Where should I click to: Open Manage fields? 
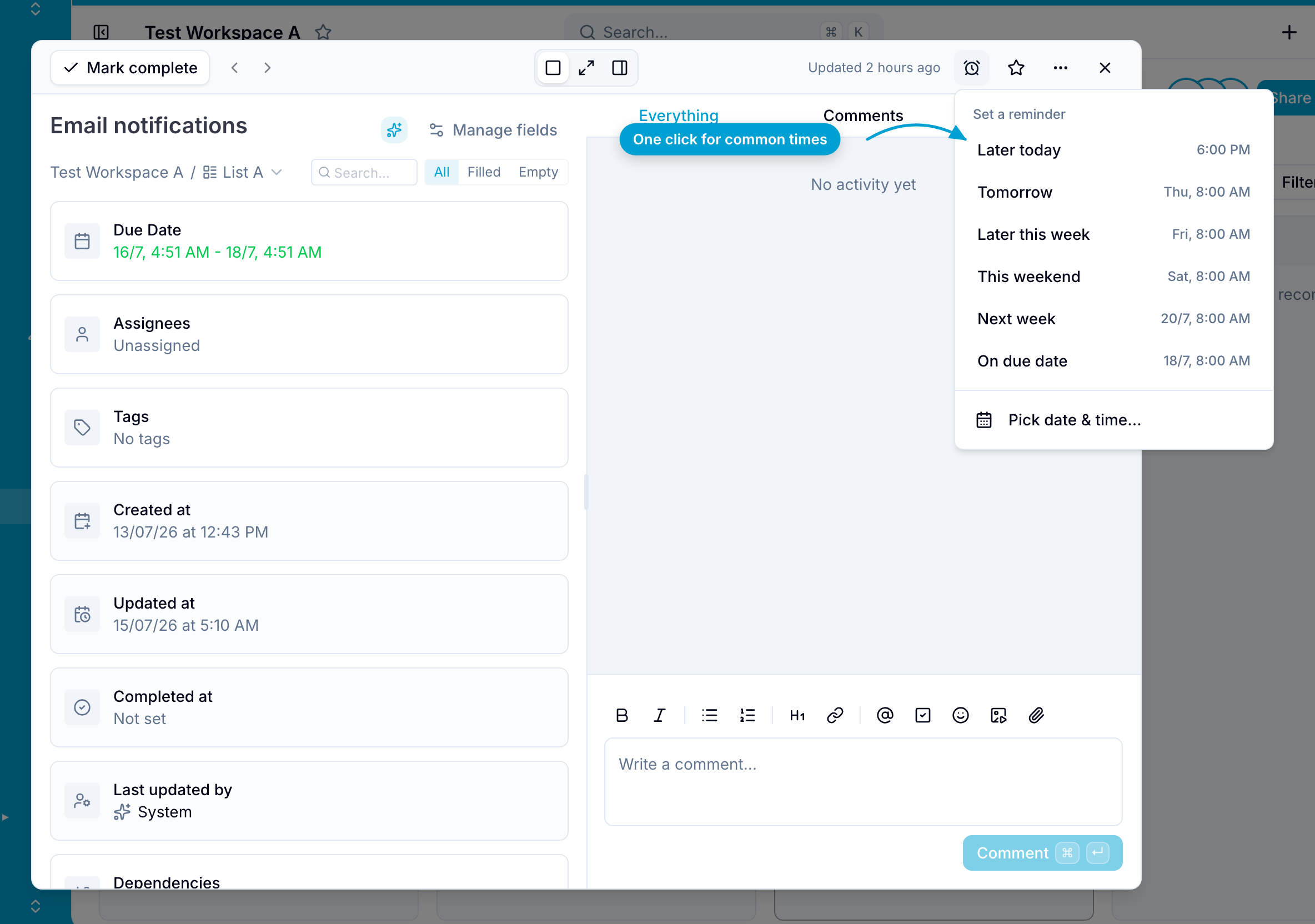pyautogui.click(x=493, y=130)
